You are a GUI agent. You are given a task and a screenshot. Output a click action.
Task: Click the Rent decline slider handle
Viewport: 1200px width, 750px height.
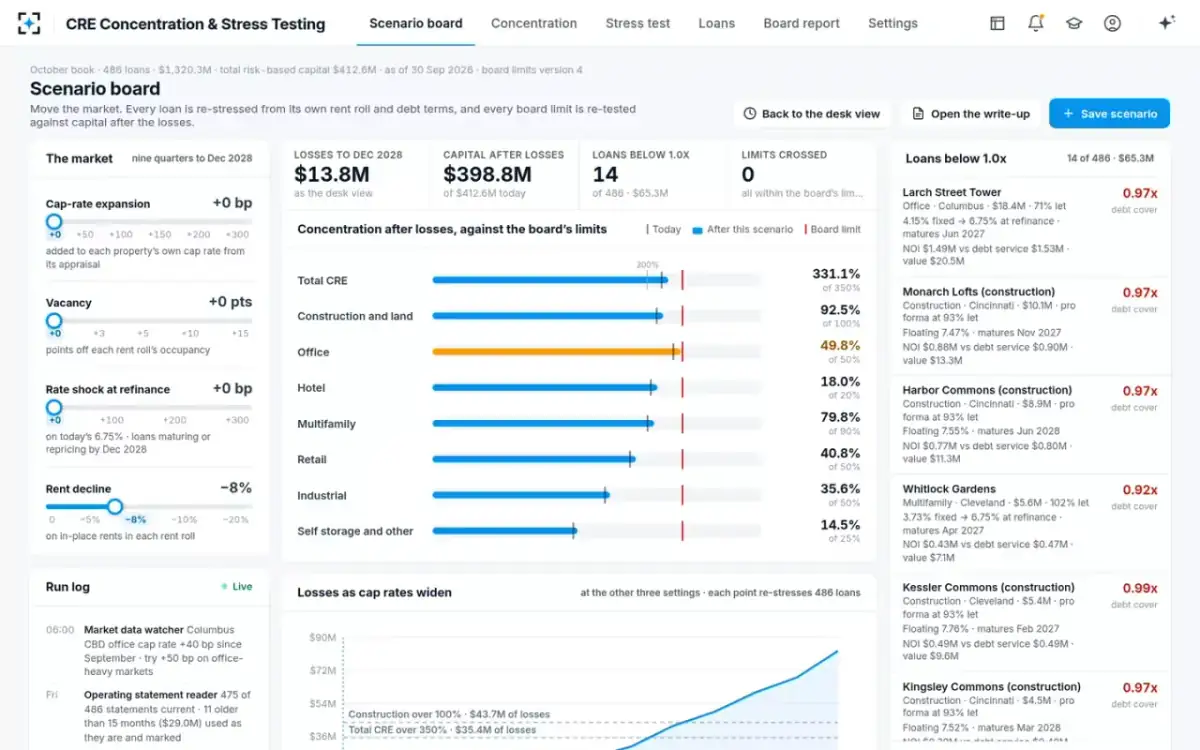(x=115, y=507)
